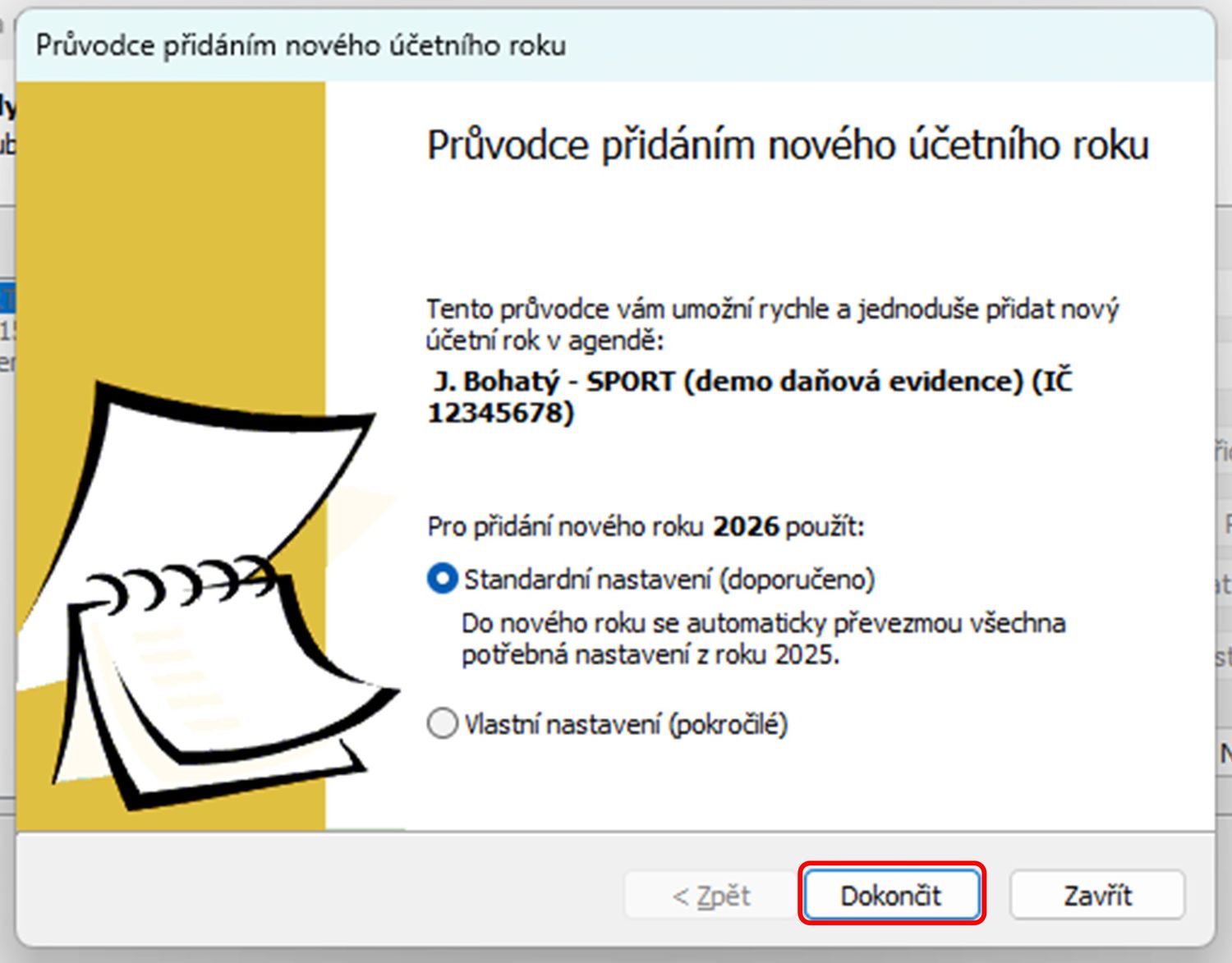Click the greyed-out Zpět button
Viewport: 1232px width, 963px height.
[x=710, y=895]
